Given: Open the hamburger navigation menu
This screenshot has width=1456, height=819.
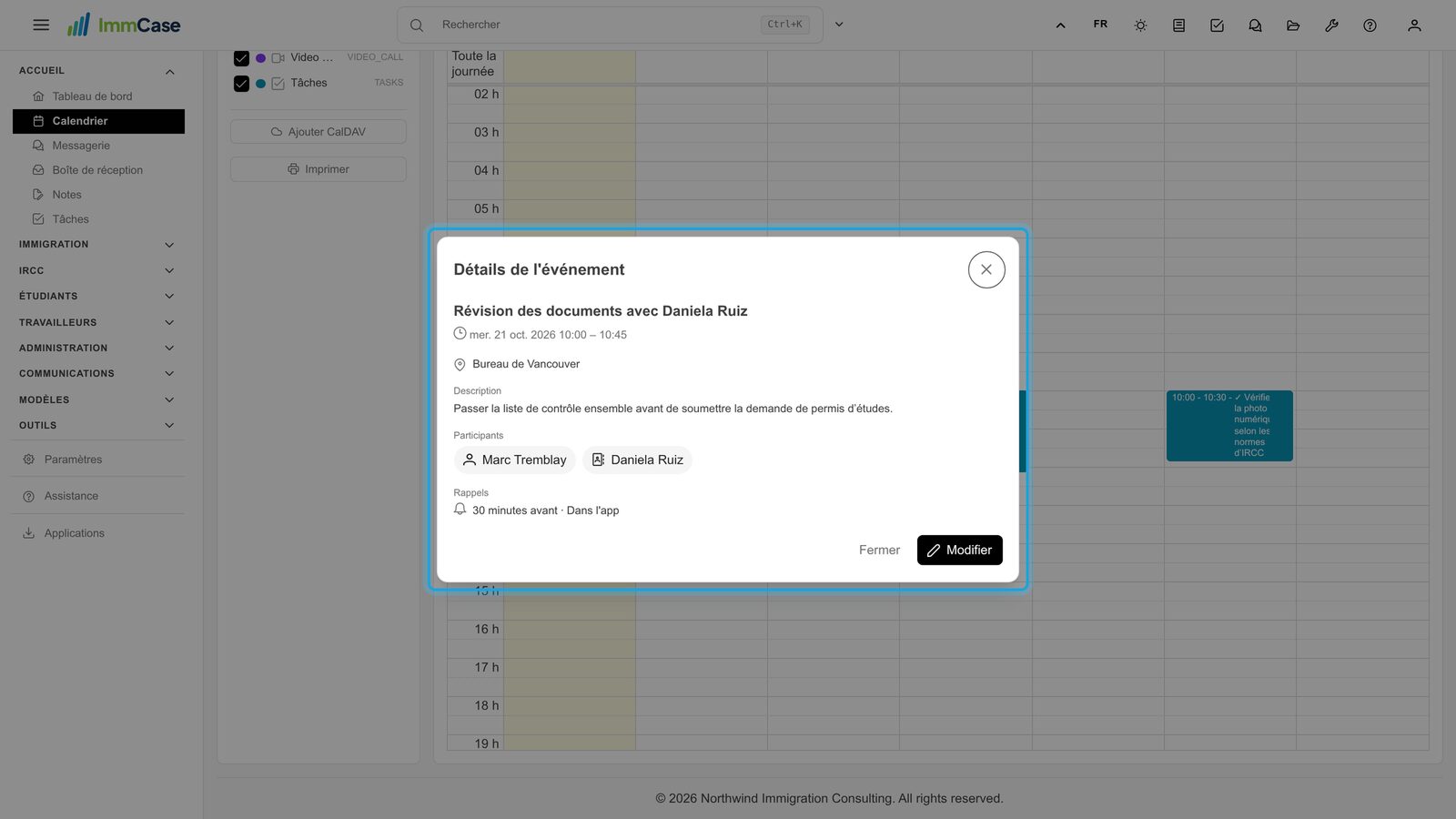Looking at the screenshot, I should (41, 25).
